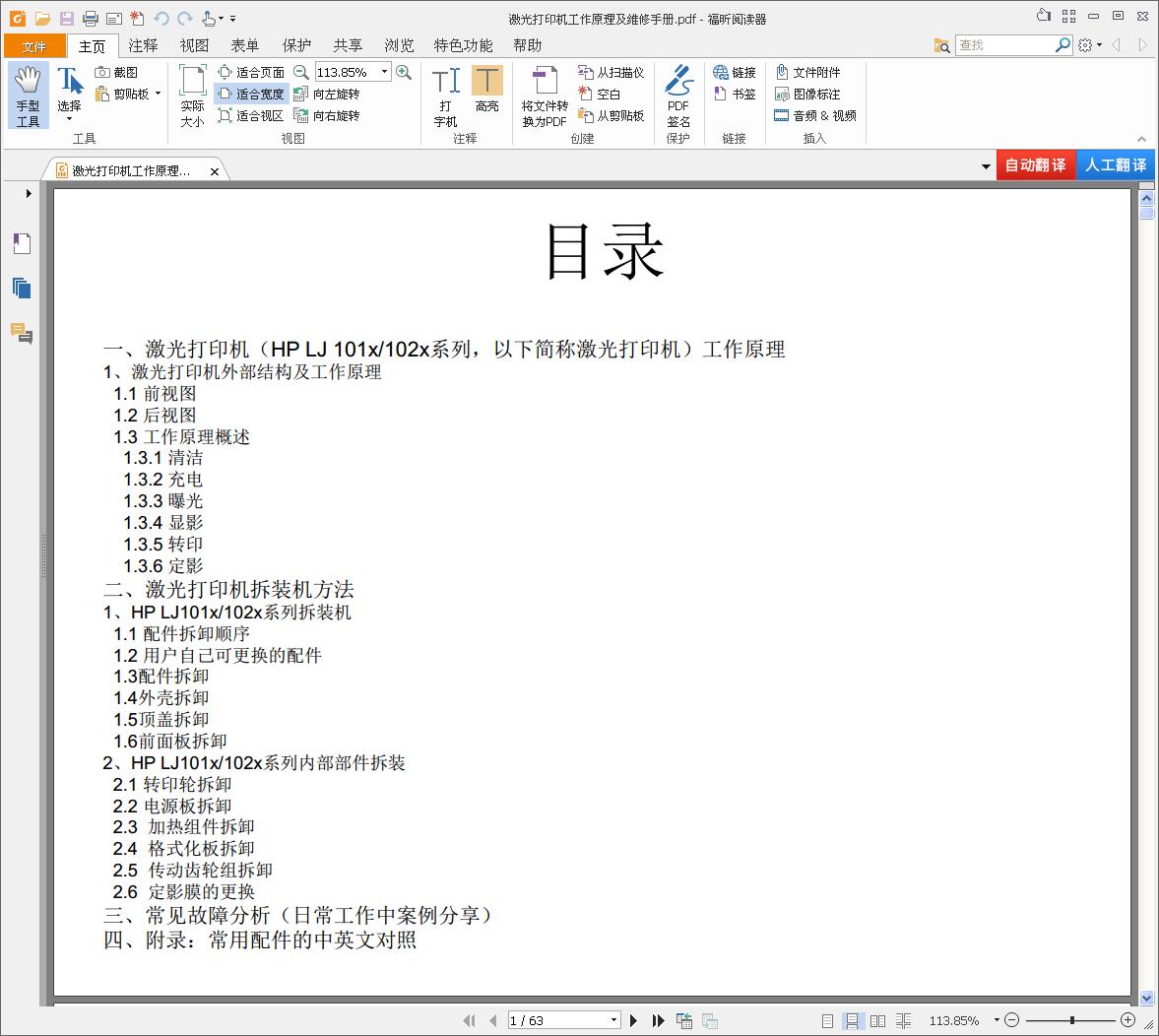Click the Human Translate (人工翻译) button
Screen dimensions: 1159x1036
pos(1116,164)
